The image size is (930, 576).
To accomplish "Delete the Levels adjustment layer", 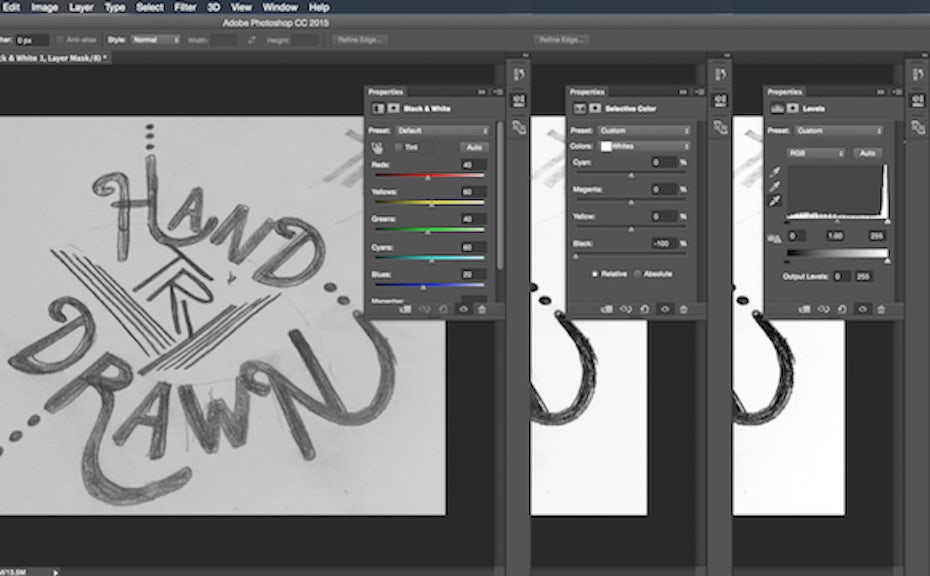I will click(880, 309).
